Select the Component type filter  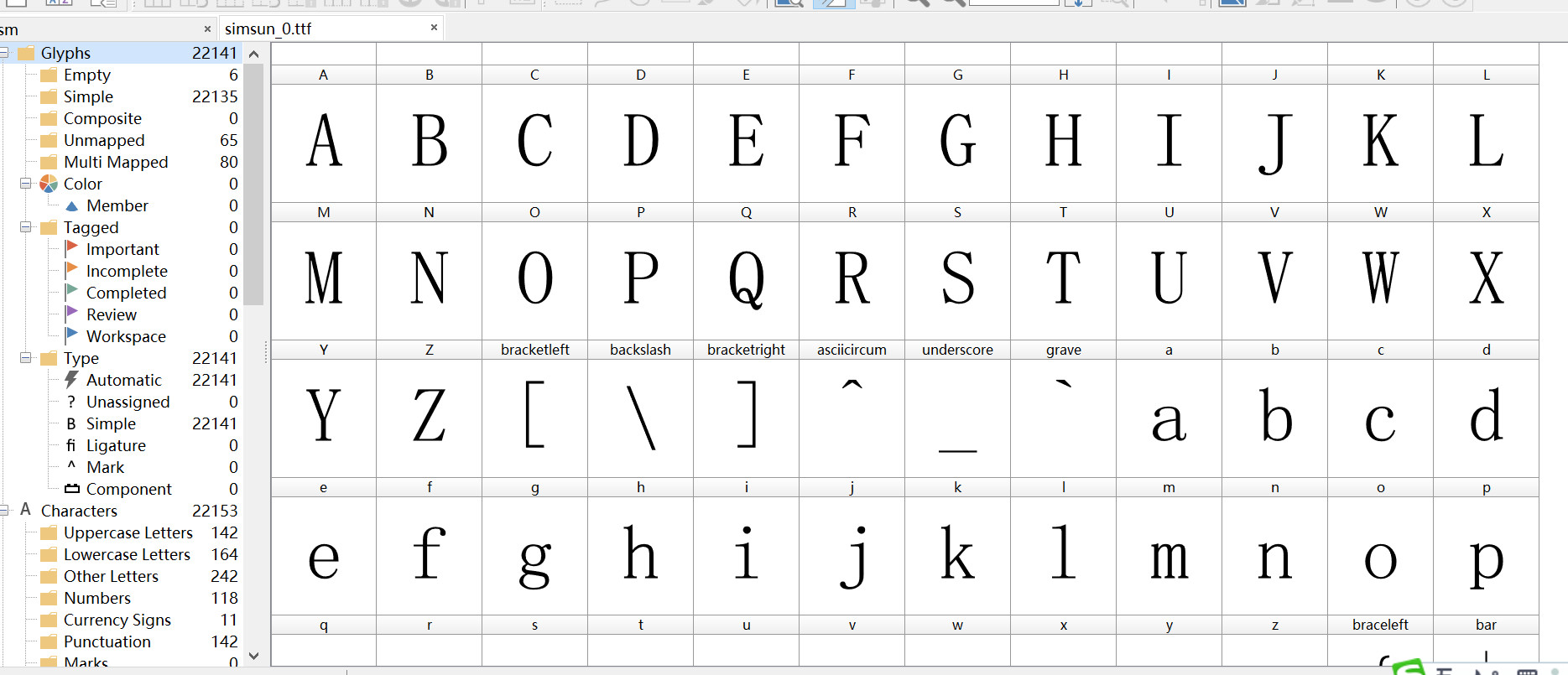pyautogui.click(x=128, y=489)
